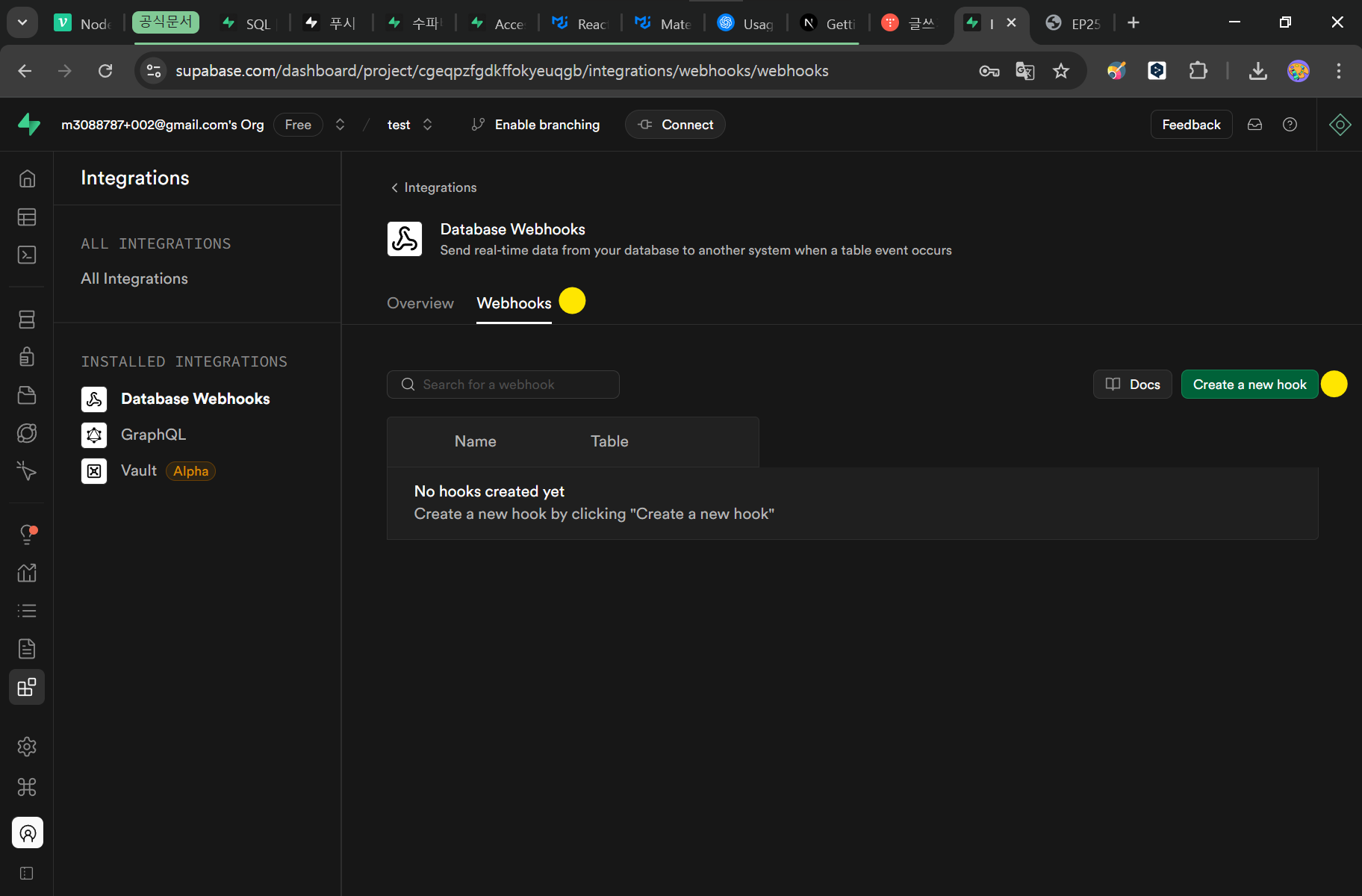
Task: Select the Webhooks tab
Action: [514, 303]
